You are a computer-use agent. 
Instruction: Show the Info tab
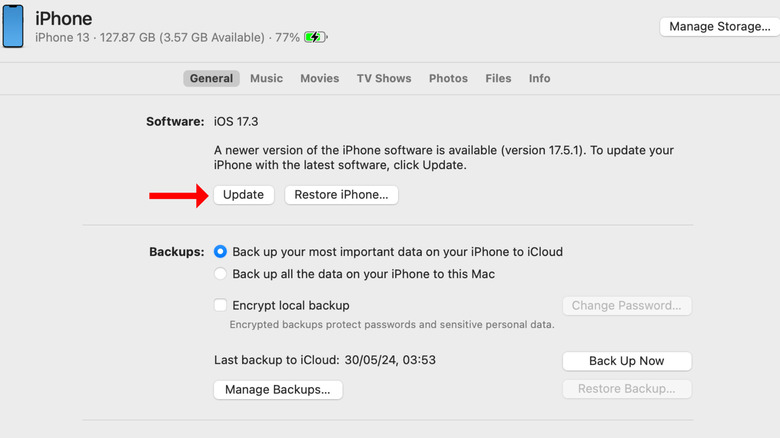point(540,78)
